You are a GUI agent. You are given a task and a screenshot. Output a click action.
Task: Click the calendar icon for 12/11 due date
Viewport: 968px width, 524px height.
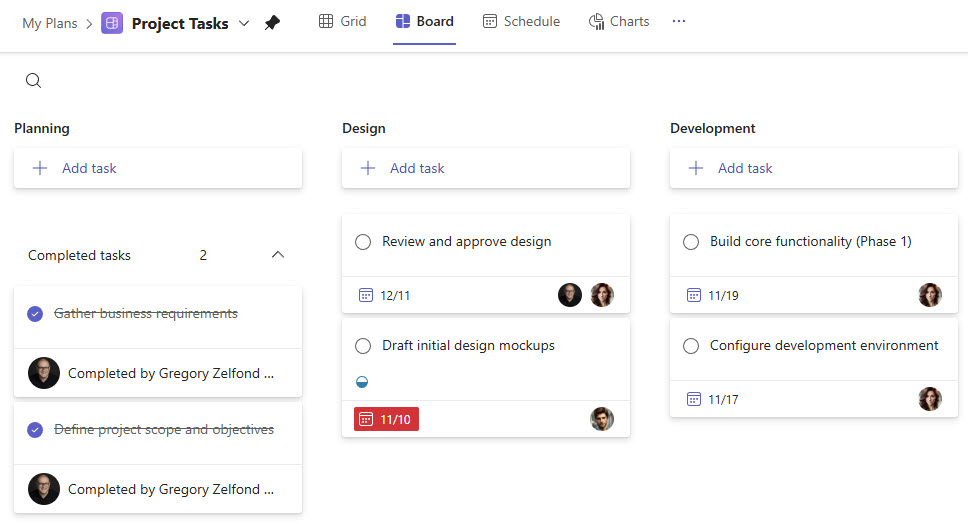pyautogui.click(x=365, y=295)
